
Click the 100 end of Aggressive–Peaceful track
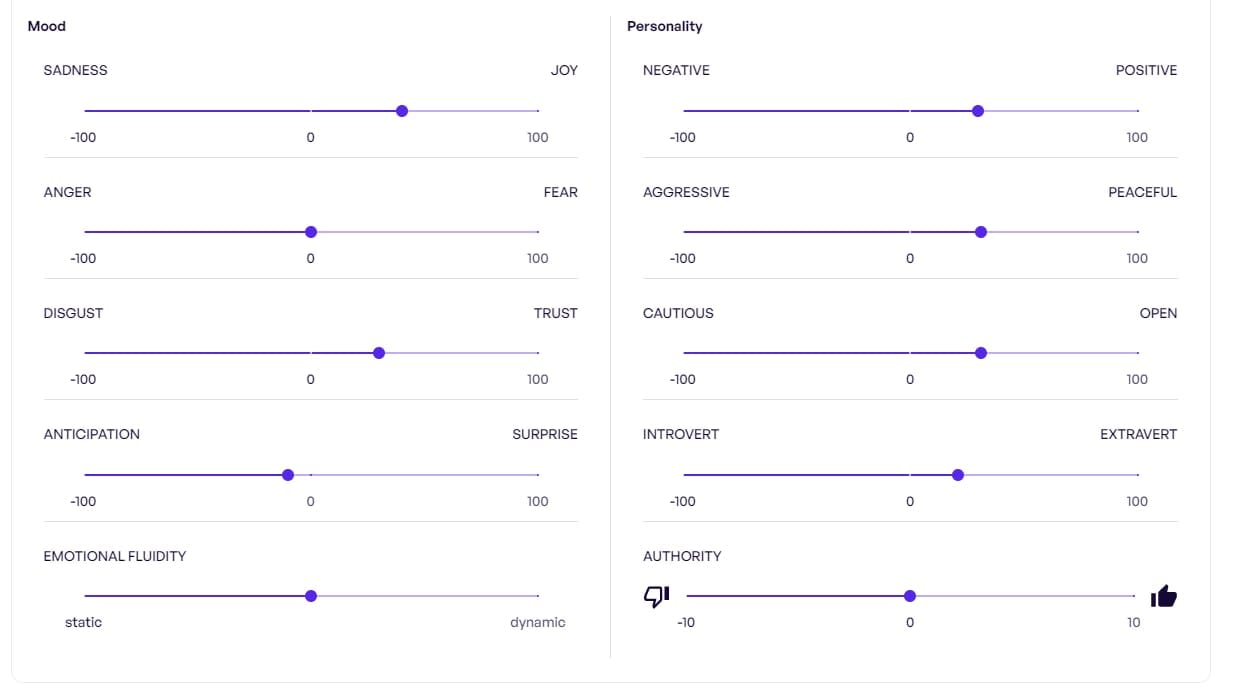coord(1137,232)
